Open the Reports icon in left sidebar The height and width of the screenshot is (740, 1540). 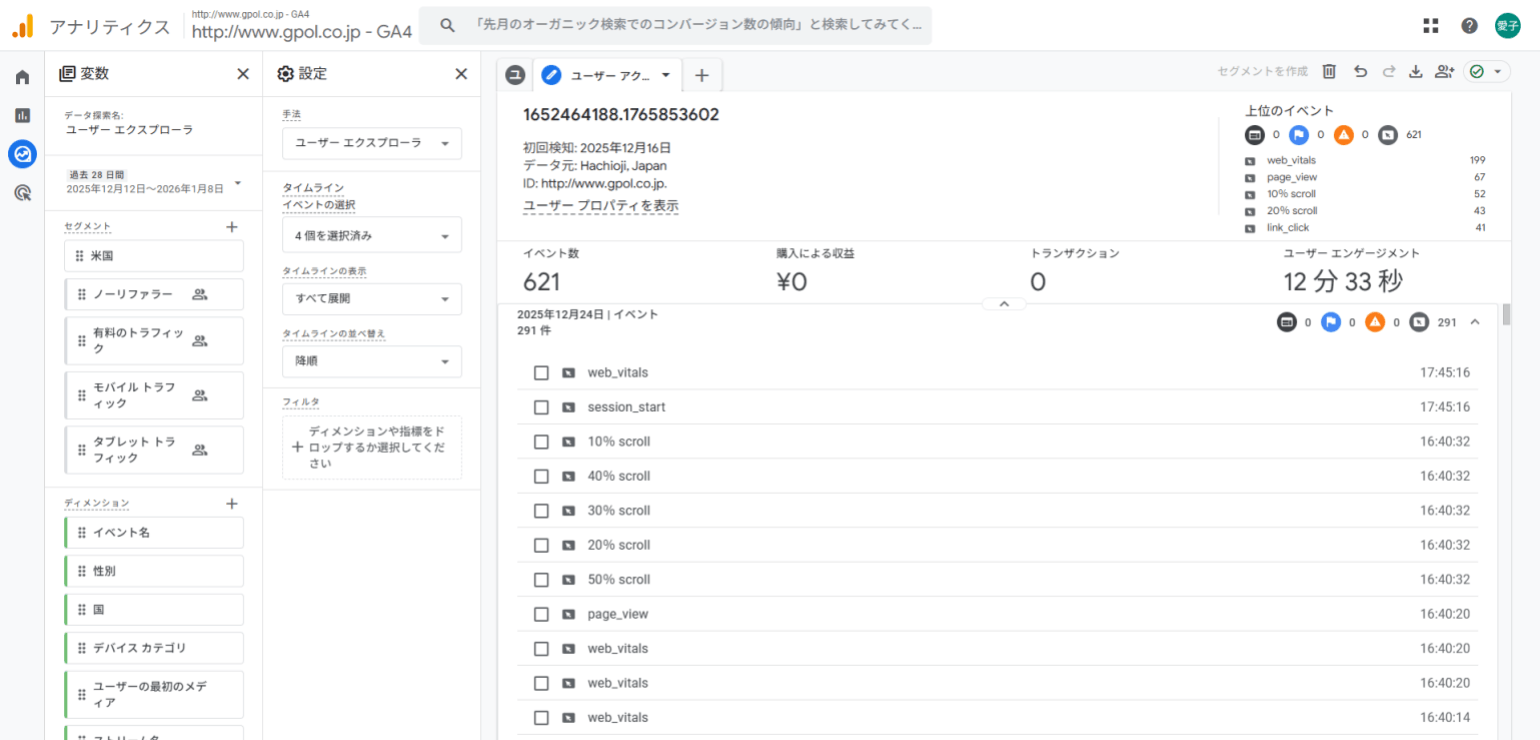(x=22, y=115)
